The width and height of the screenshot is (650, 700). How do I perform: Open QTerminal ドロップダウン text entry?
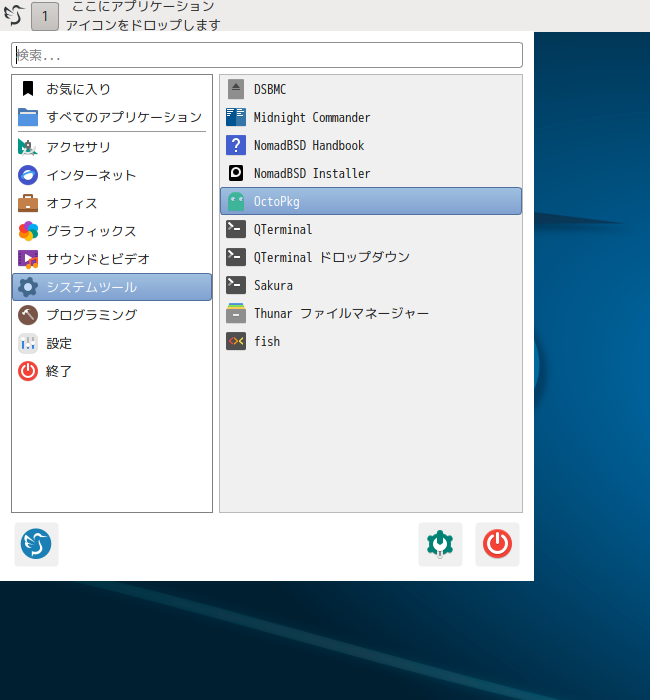pyautogui.click(x=332, y=257)
